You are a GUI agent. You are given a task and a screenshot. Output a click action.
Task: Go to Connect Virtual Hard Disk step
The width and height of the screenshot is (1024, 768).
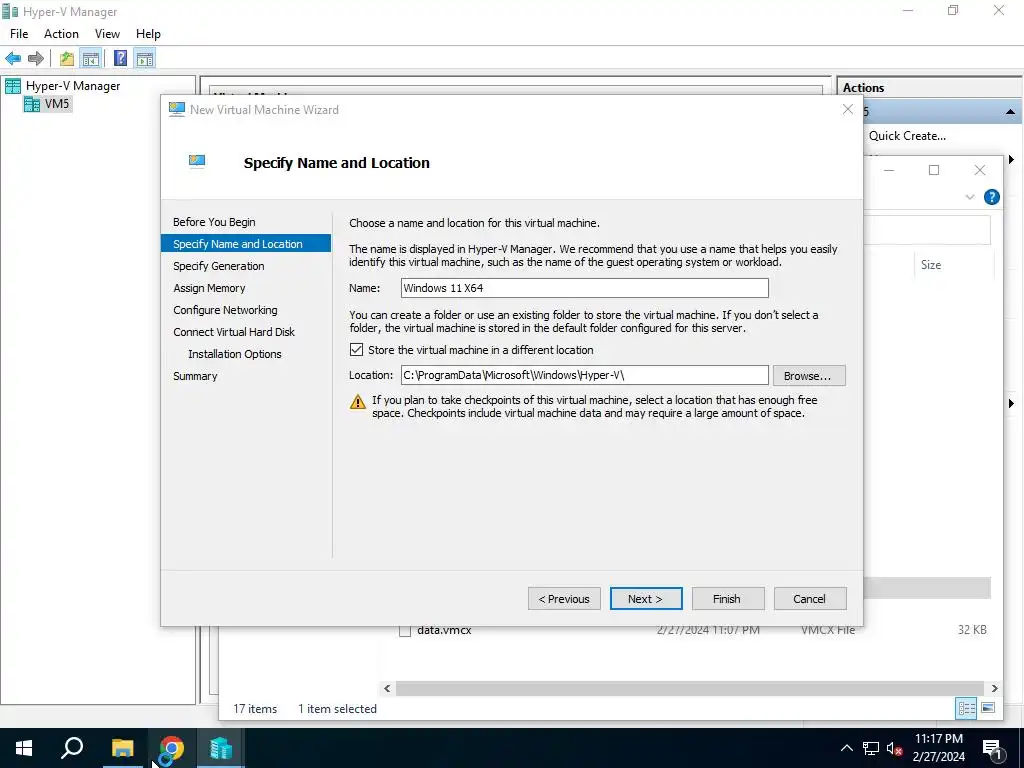point(234,332)
